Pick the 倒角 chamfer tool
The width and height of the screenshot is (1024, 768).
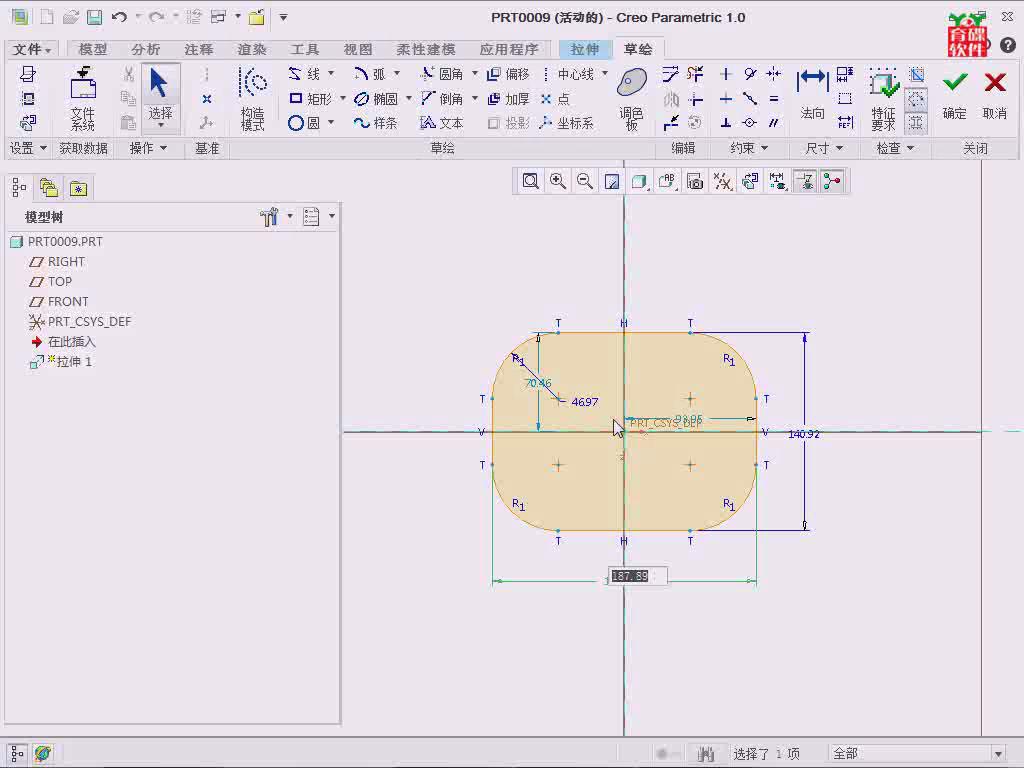click(x=442, y=99)
